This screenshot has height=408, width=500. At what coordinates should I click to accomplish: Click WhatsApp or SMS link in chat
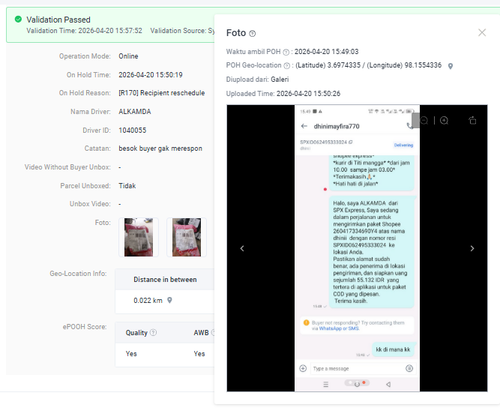[339, 329]
